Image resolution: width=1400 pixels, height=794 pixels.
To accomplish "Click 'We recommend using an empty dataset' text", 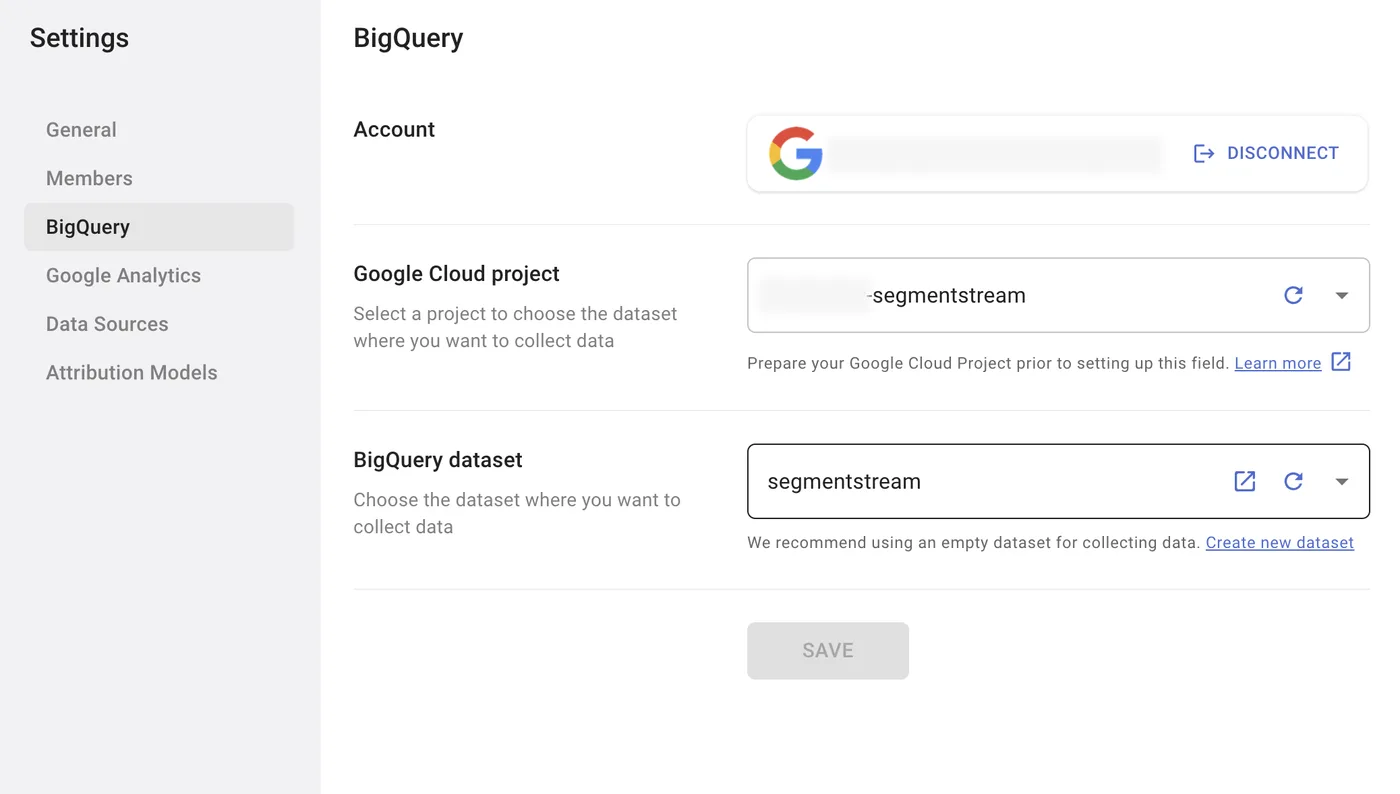I will [x=973, y=543].
